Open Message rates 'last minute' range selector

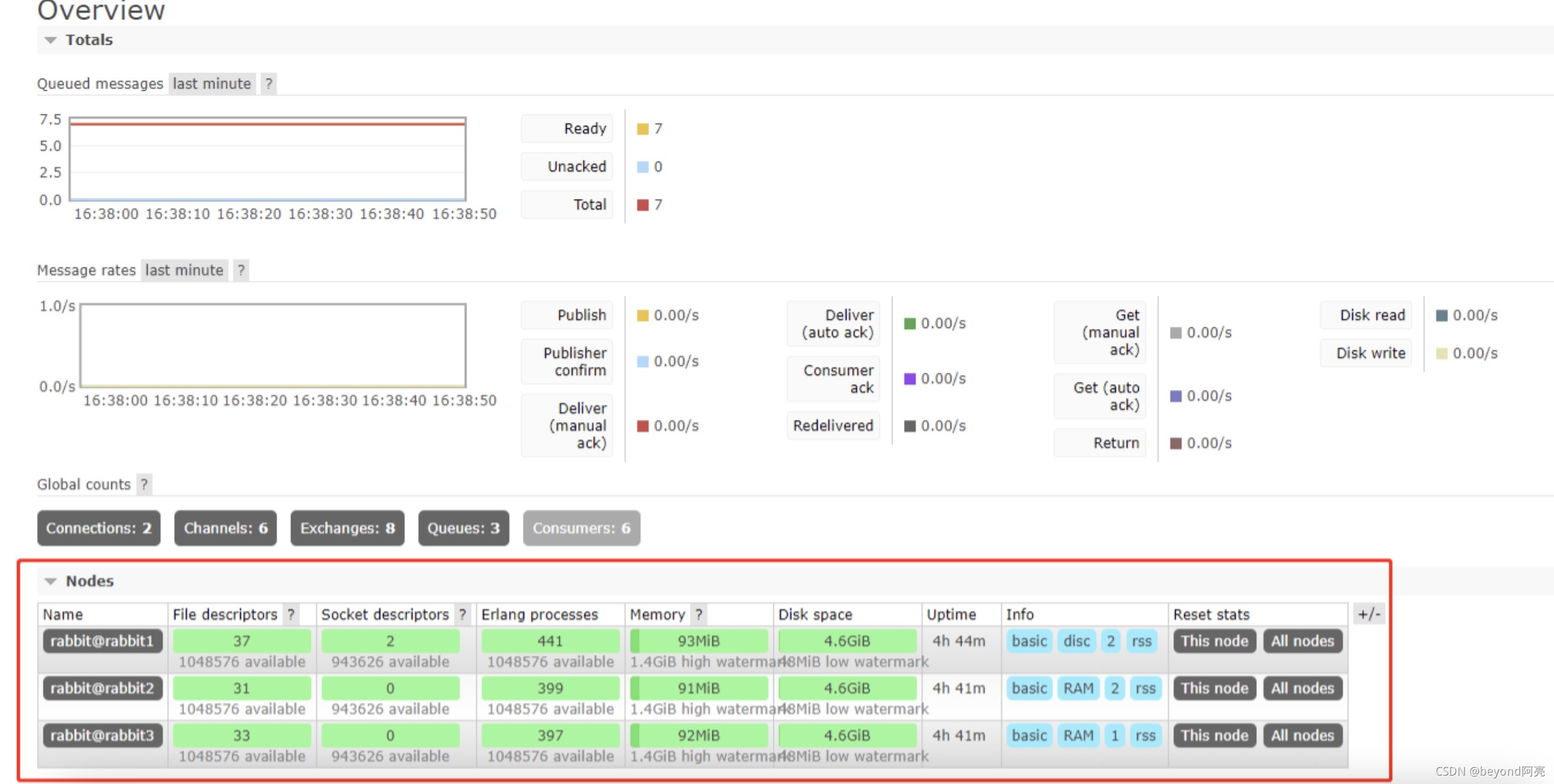185,270
